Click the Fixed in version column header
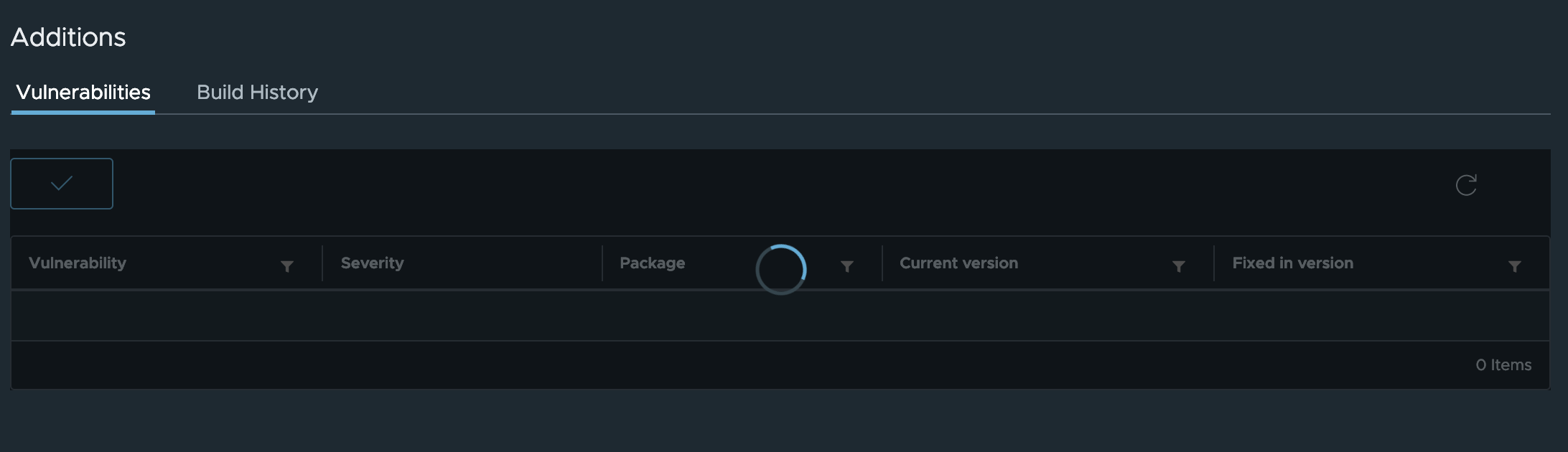The image size is (1568, 452). (x=1292, y=263)
